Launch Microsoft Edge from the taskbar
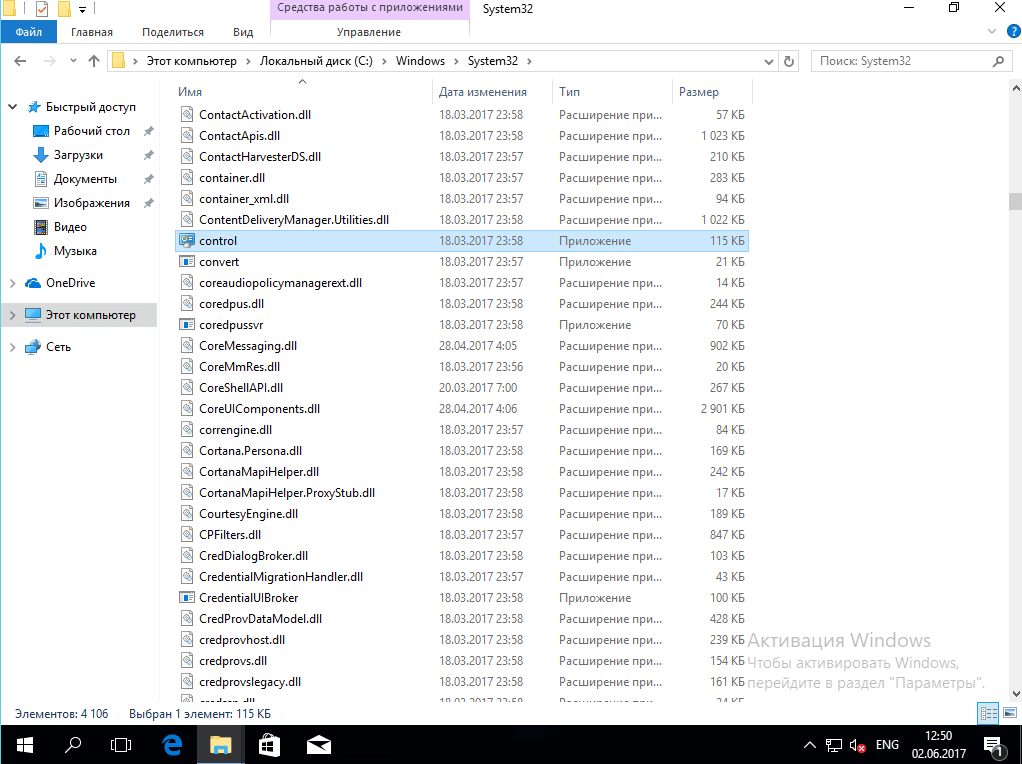The image size is (1022, 764). point(171,745)
